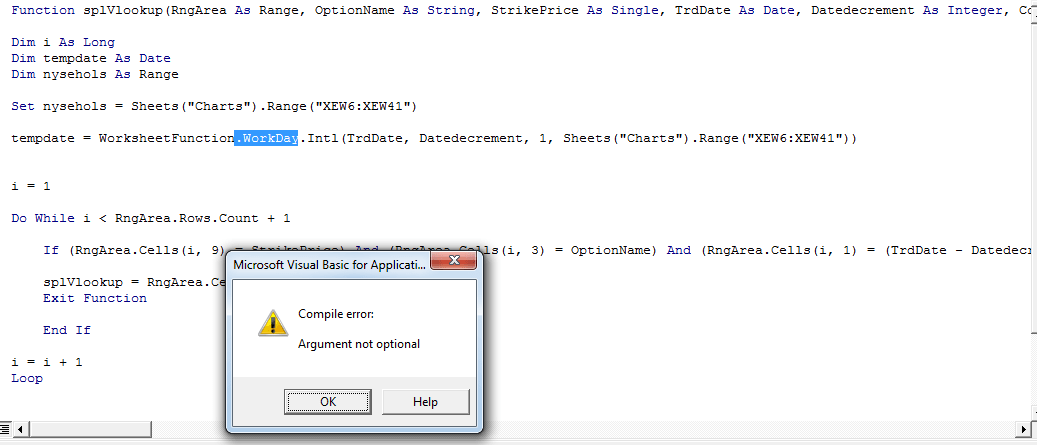Click 'WorksheetFunction' in the tempdate line
Image resolution: width=1037 pixels, height=445 pixels.
[x=167, y=139]
